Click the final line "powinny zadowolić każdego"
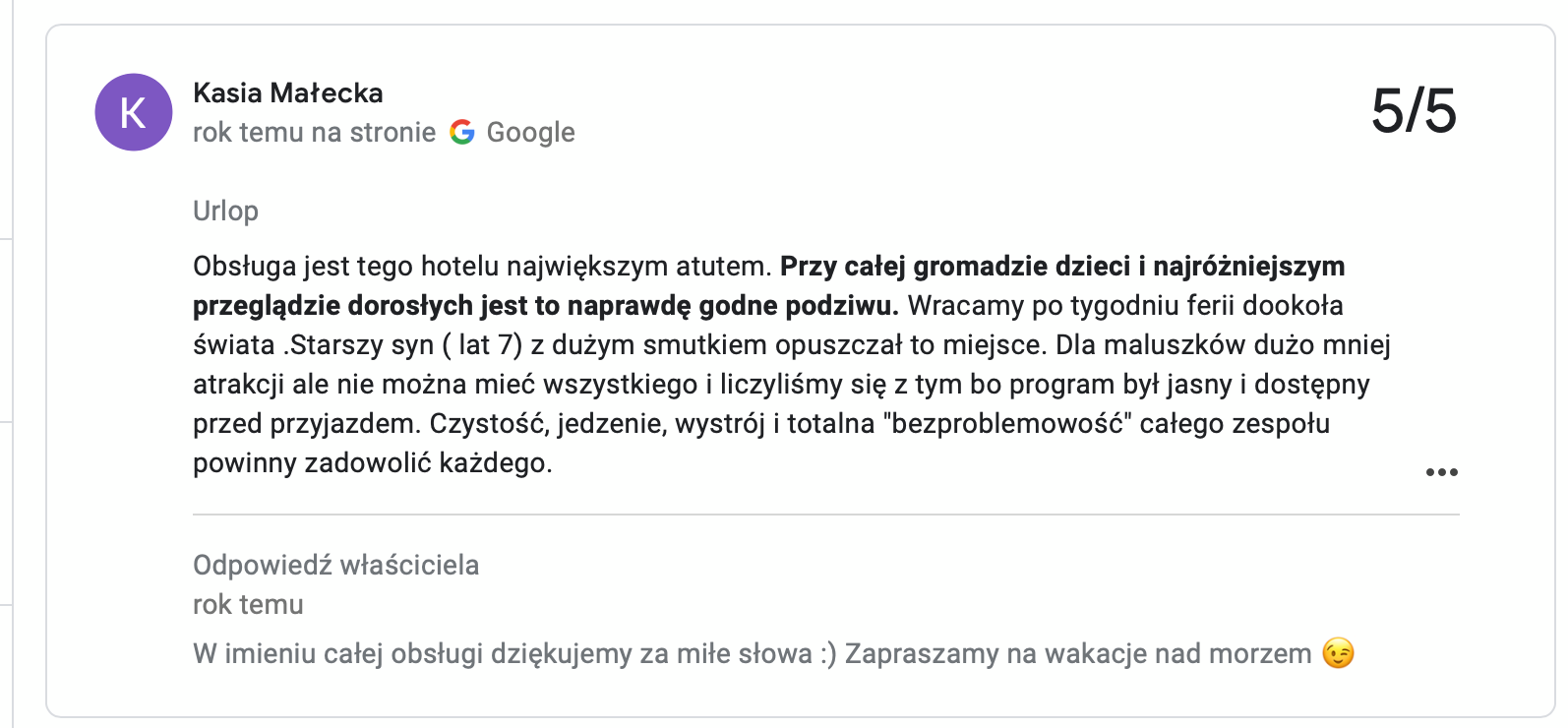This screenshot has height=728, width=1568. coord(372,463)
